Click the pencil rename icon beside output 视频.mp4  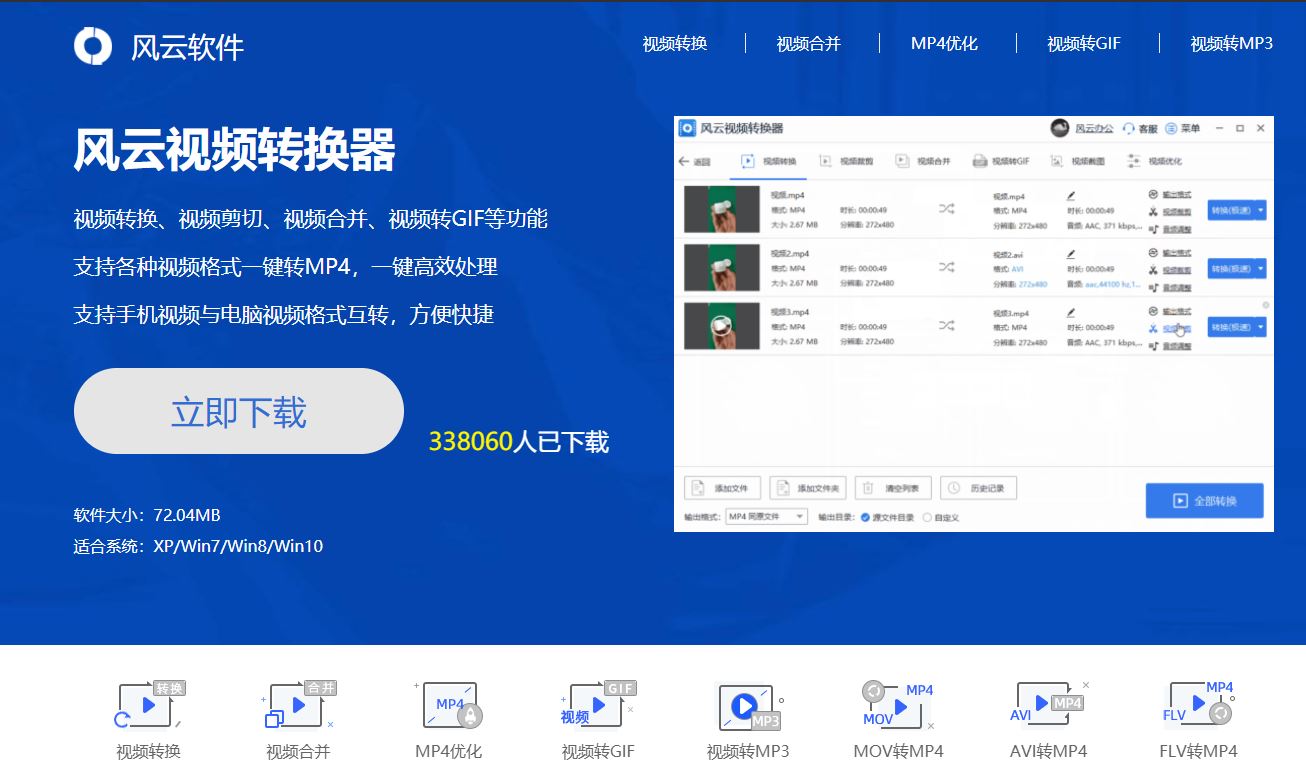[1071, 196]
